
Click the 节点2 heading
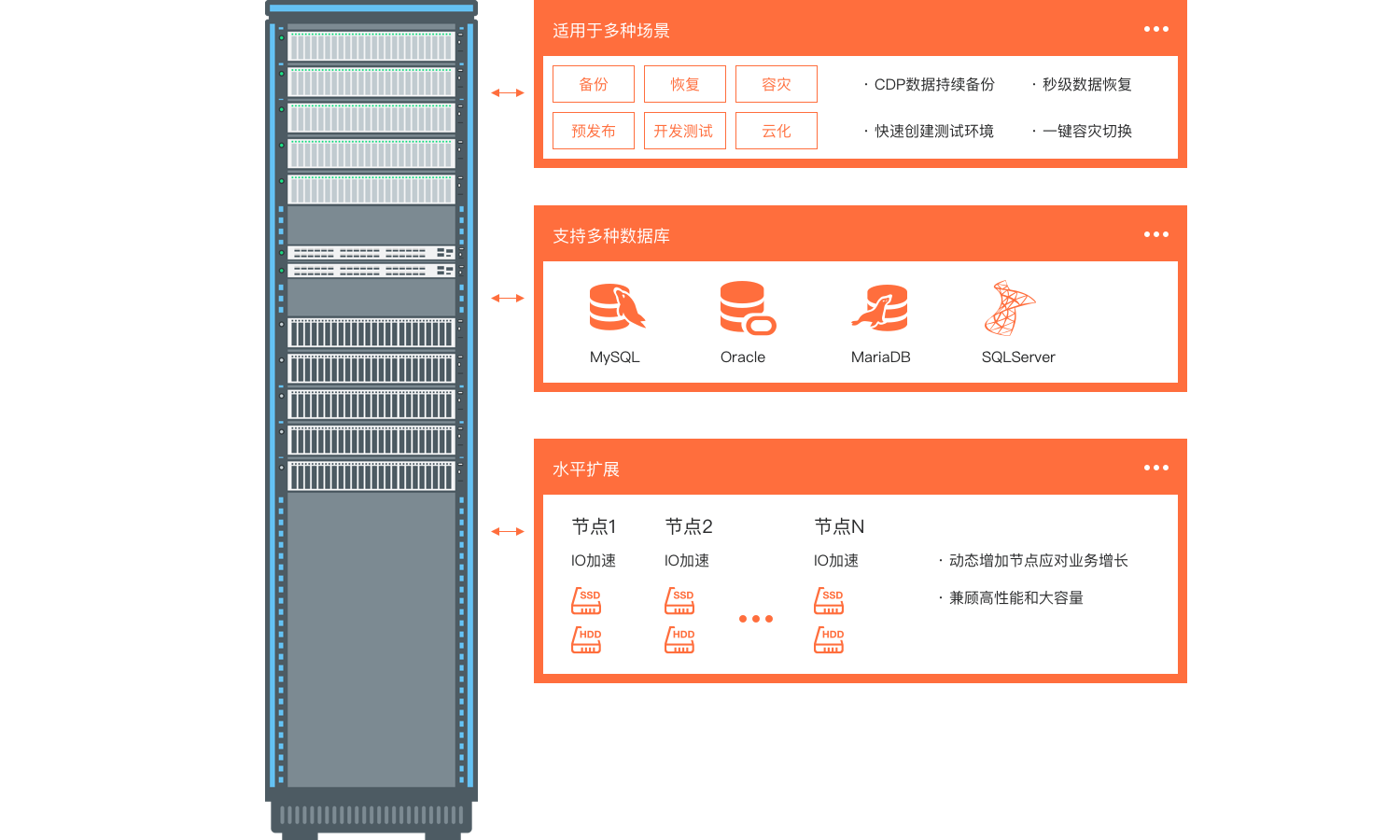[x=689, y=526]
